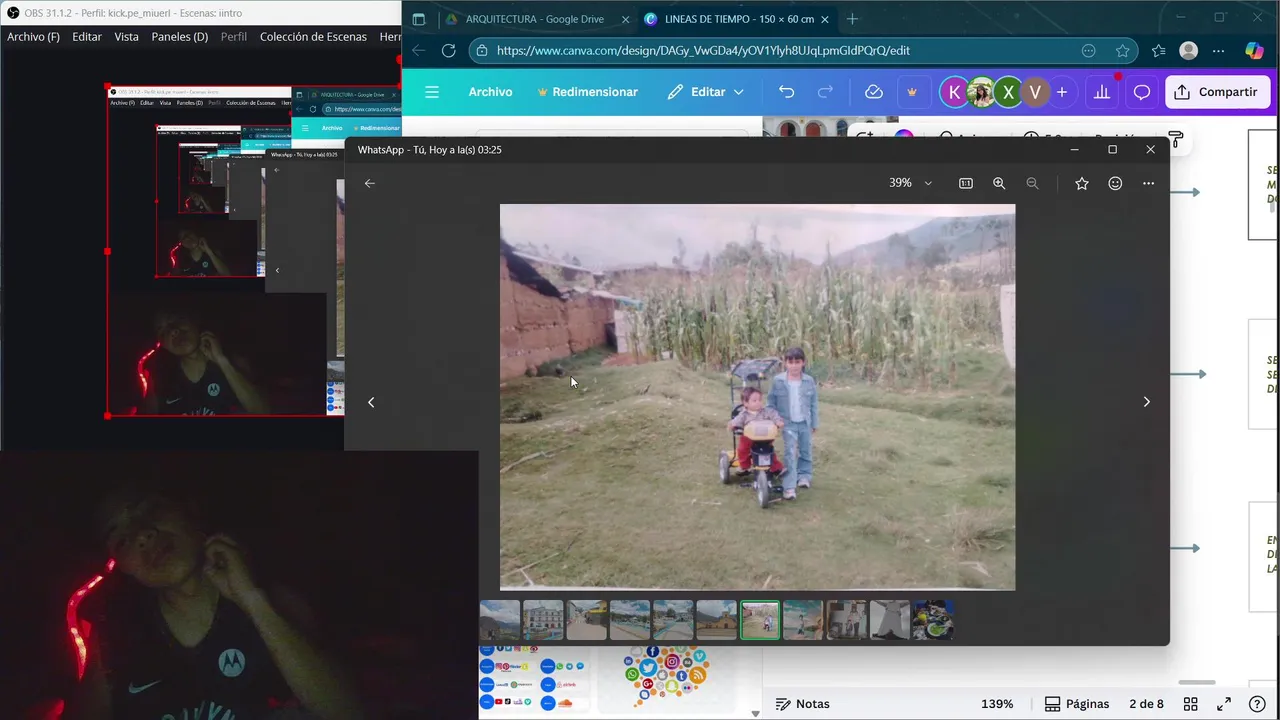Show the previous photo with left arrow
1280x720 pixels.
pos(371,402)
